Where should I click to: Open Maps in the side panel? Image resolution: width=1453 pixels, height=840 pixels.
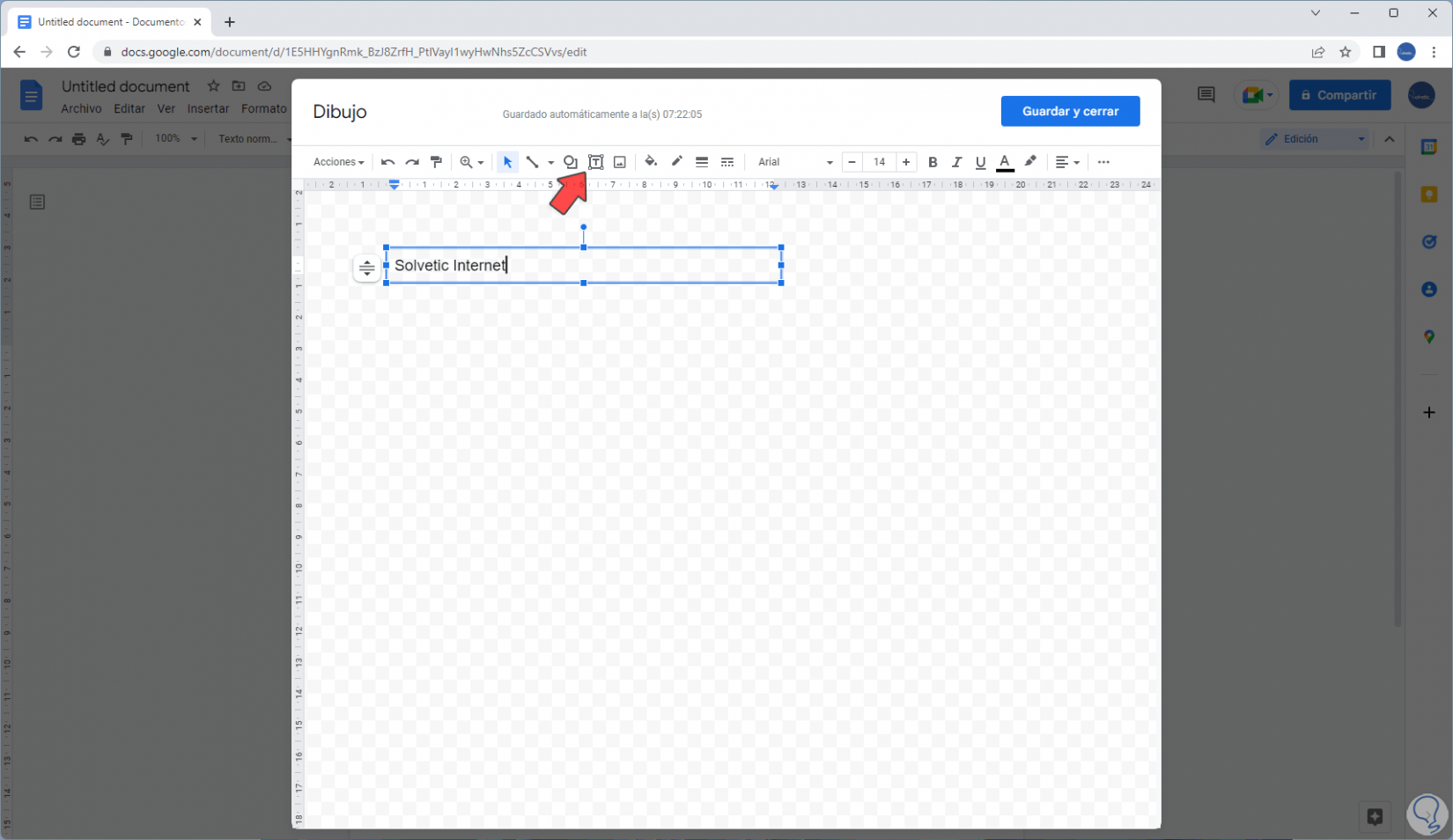tap(1429, 337)
